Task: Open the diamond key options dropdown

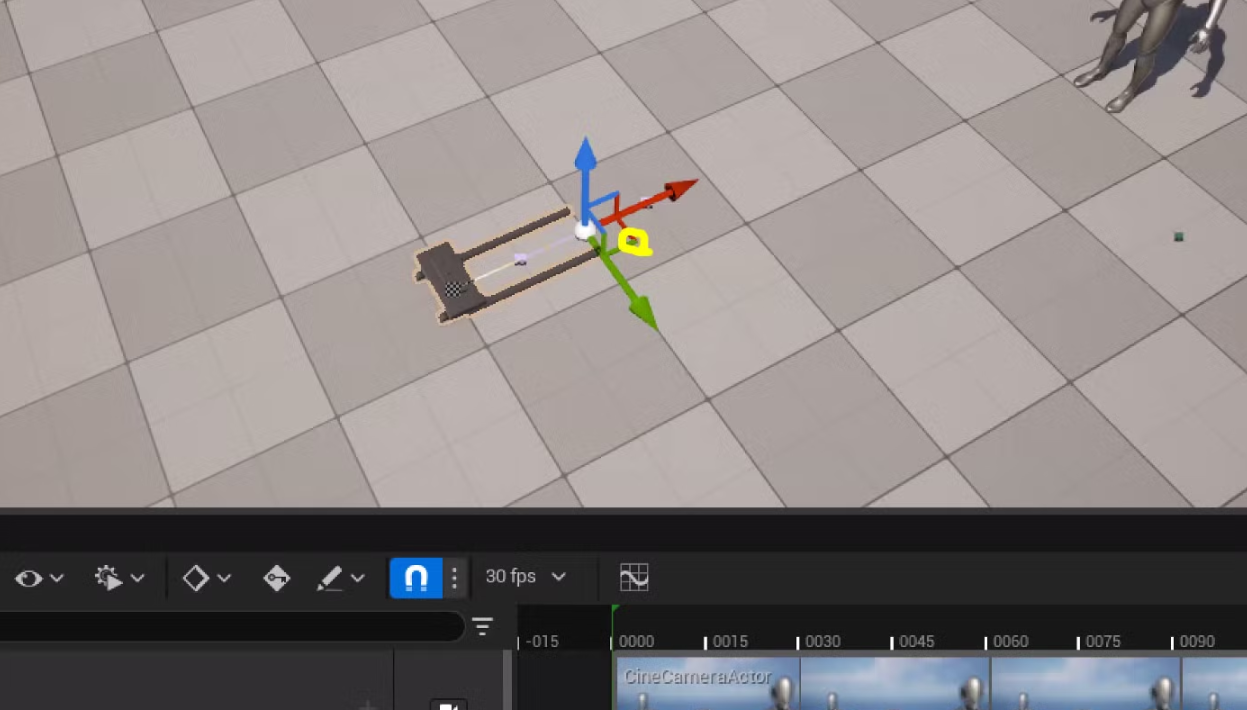Action: 207,578
